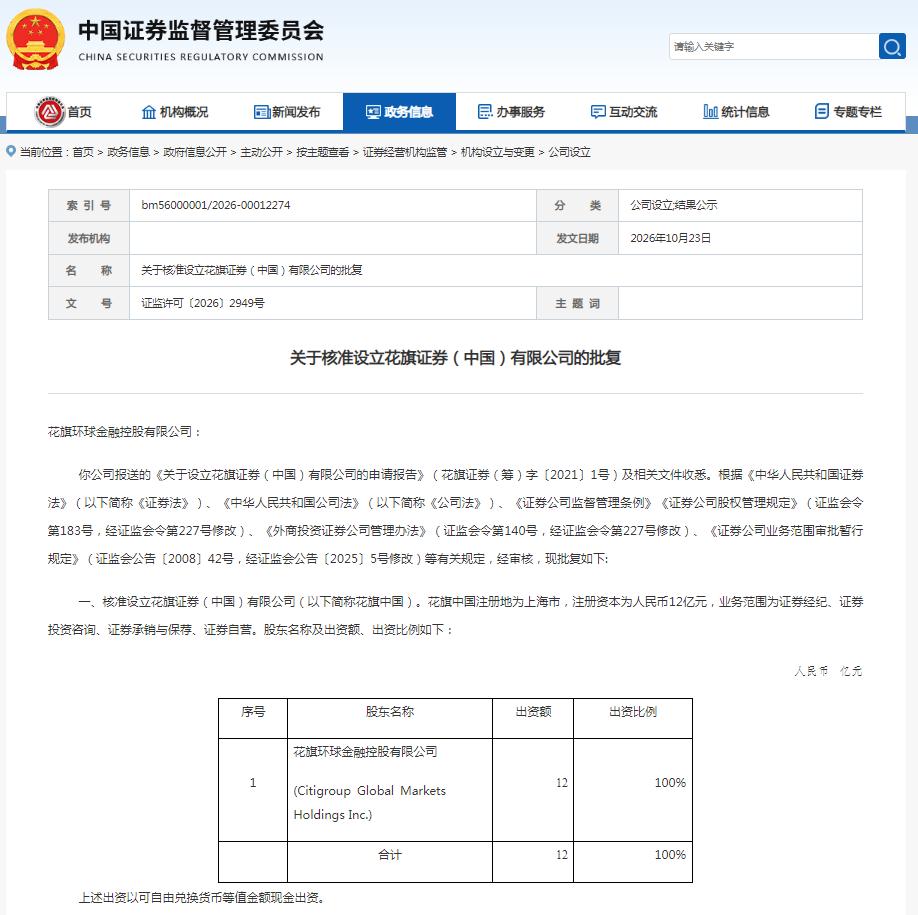Click the 股东名称 column header

click(390, 712)
